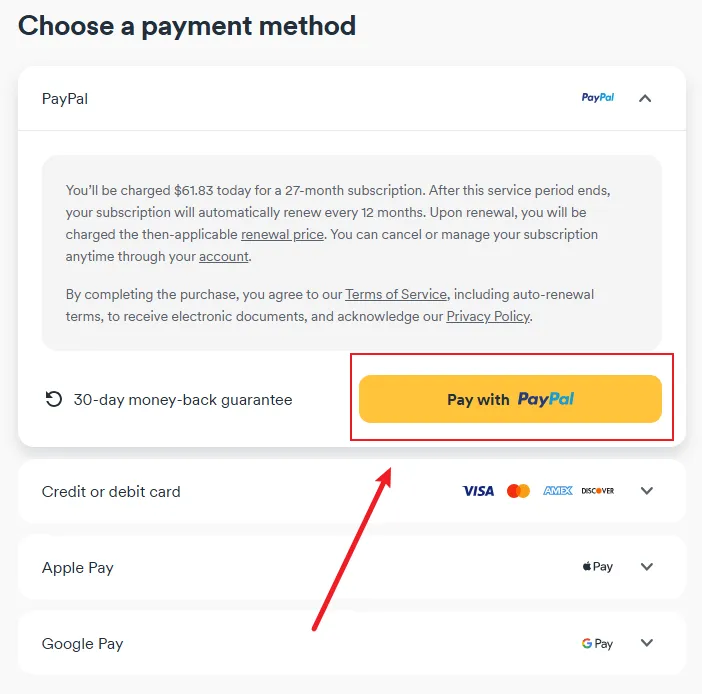Click the American Express icon
The image size is (702, 694).
tap(557, 491)
